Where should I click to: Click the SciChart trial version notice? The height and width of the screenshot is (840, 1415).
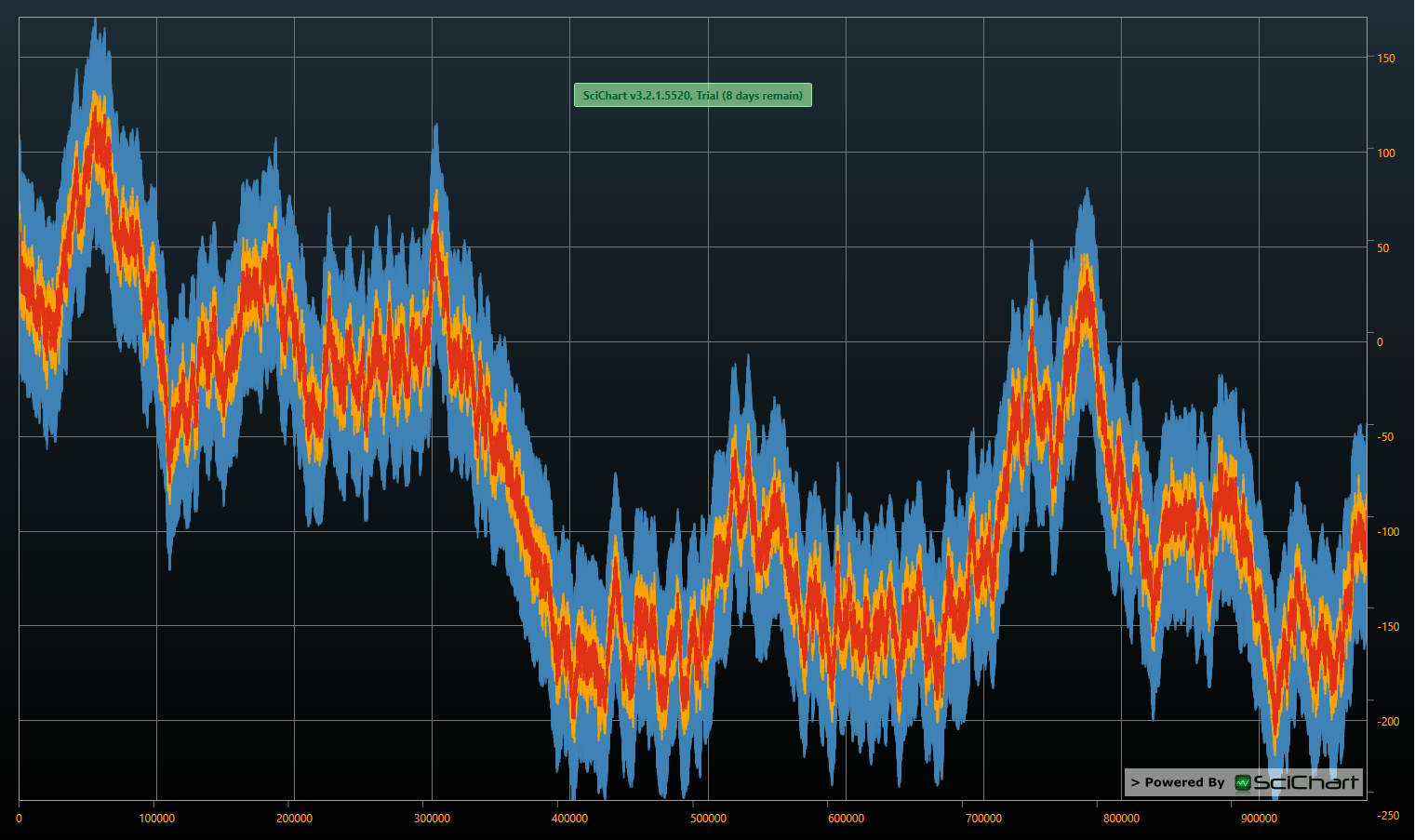(693, 95)
